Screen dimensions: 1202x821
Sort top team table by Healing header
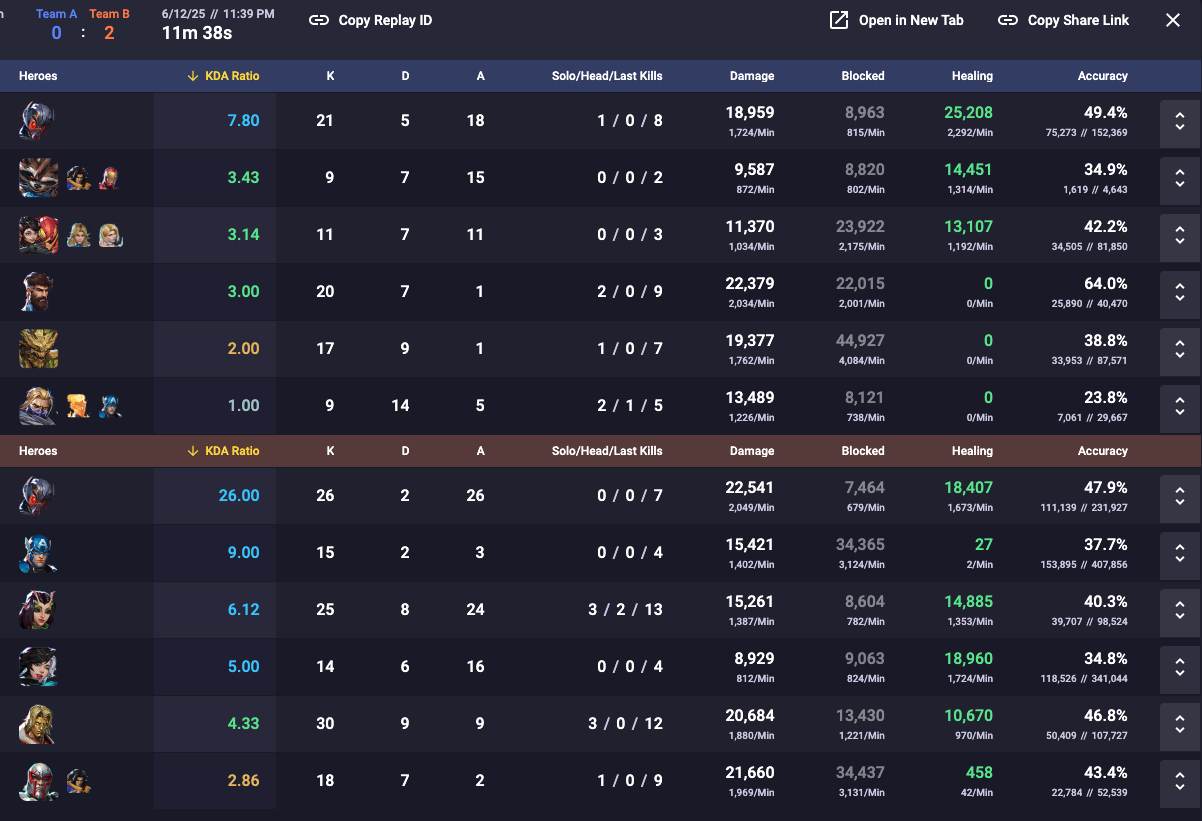[972, 76]
